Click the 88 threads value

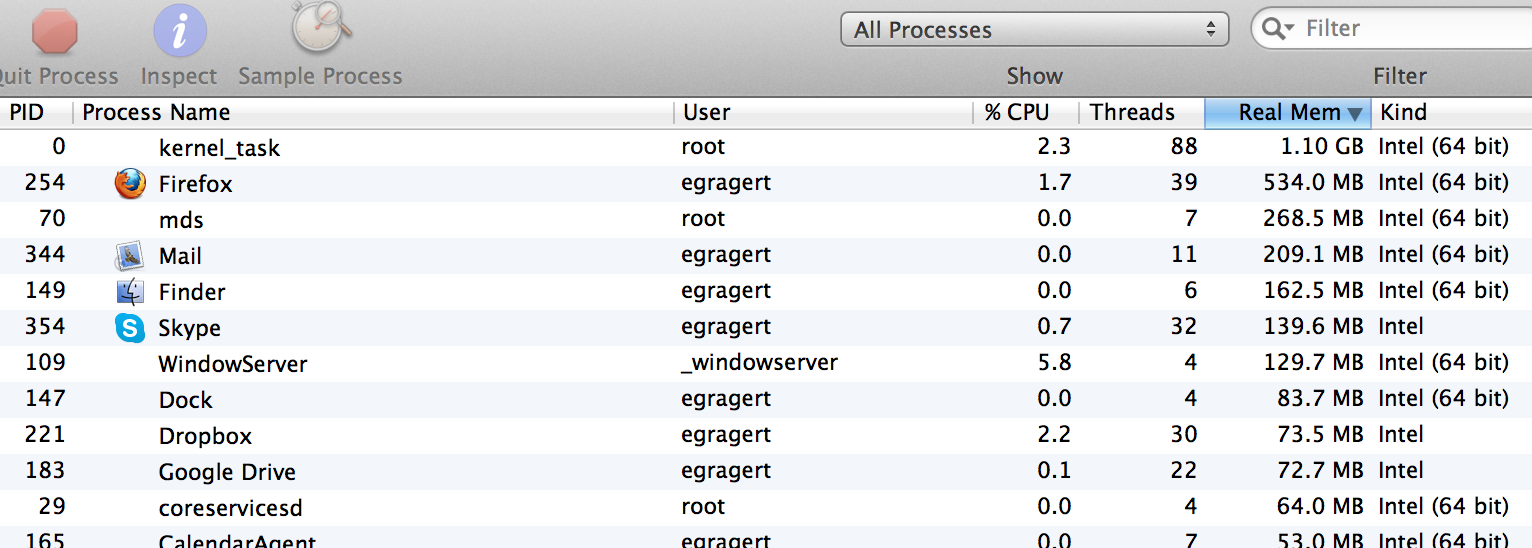coord(1184,147)
